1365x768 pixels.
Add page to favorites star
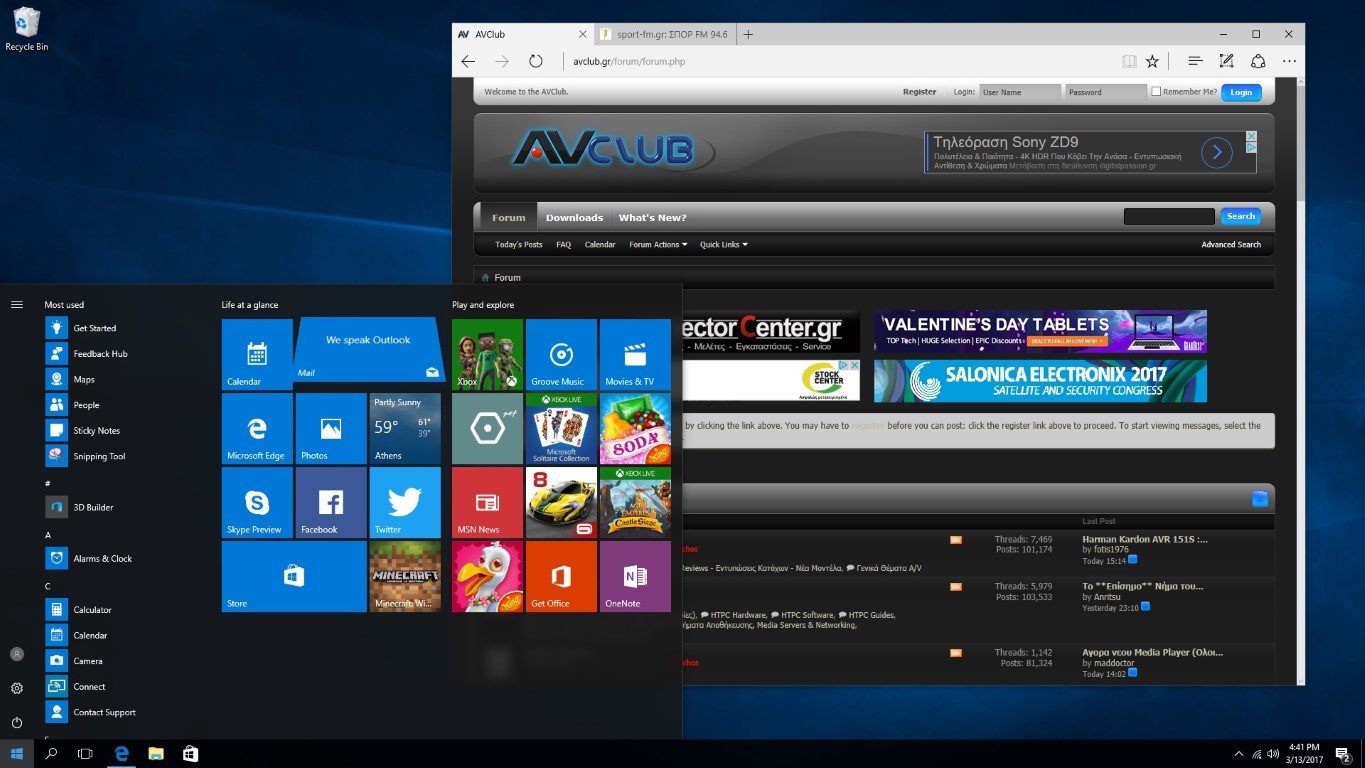point(1152,61)
